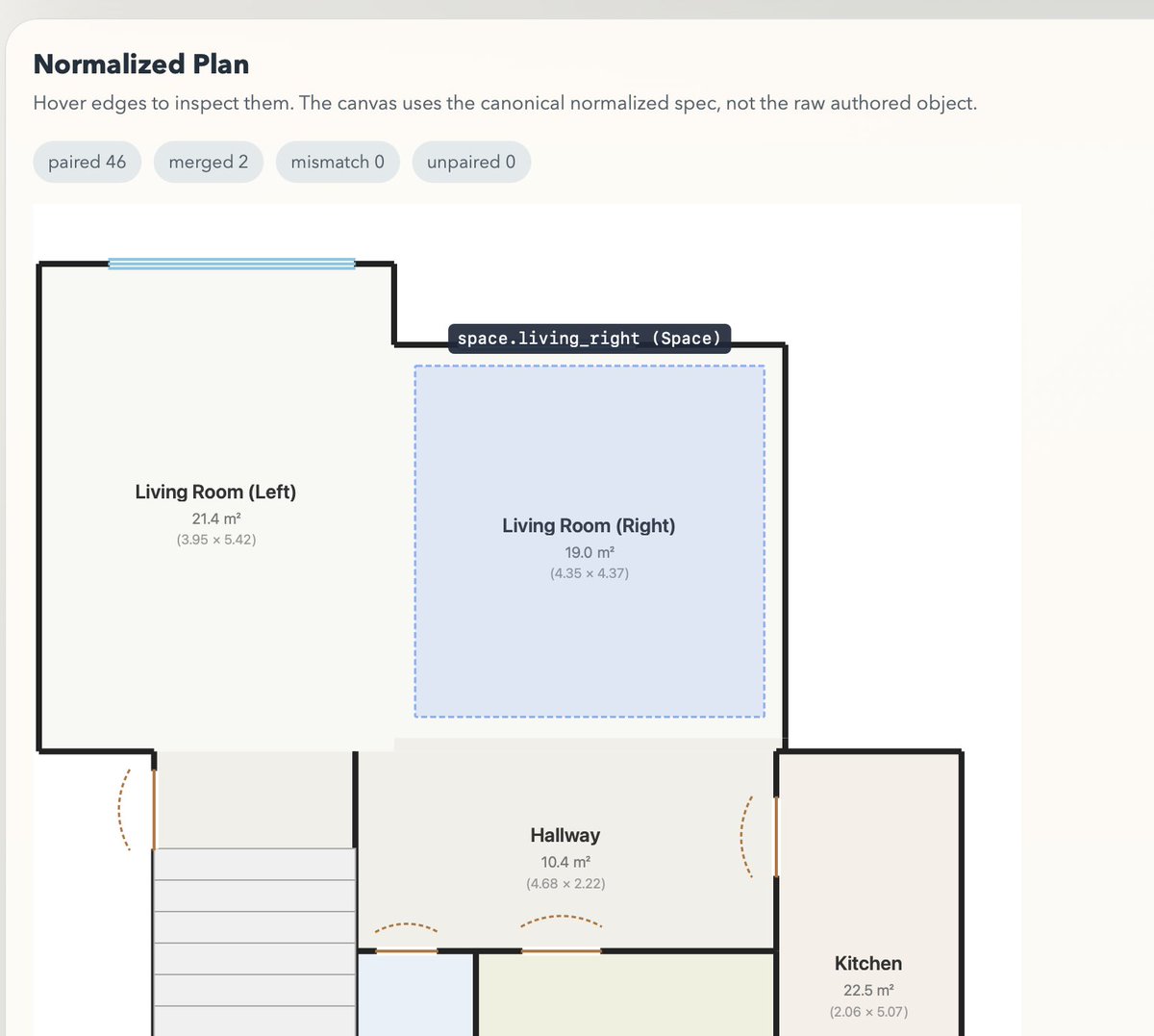The width and height of the screenshot is (1154, 1036).
Task: Click the door above the small blue room
Action: [x=406, y=950]
